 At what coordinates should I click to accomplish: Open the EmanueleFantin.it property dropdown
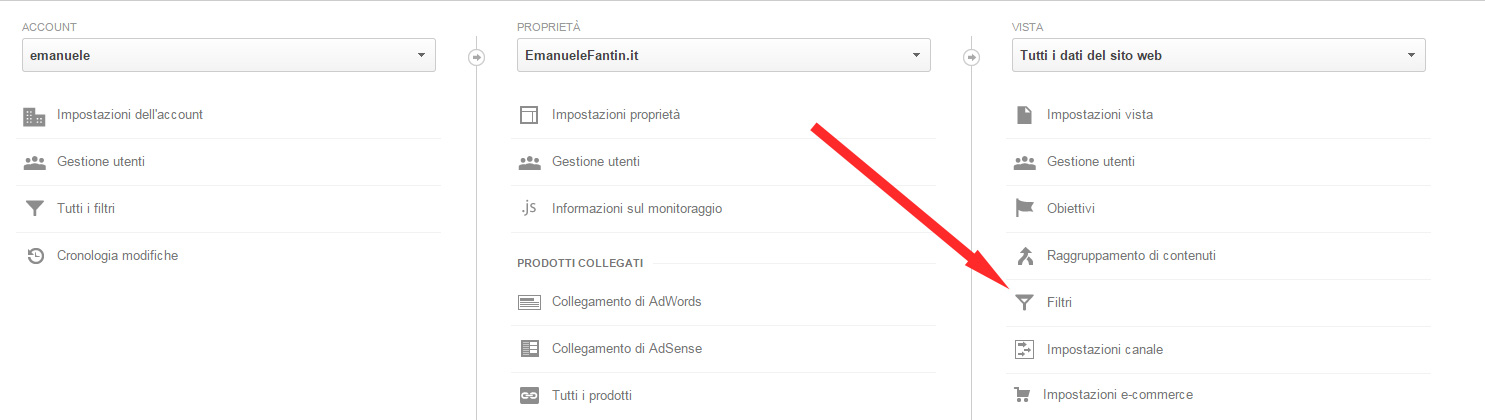click(724, 56)
